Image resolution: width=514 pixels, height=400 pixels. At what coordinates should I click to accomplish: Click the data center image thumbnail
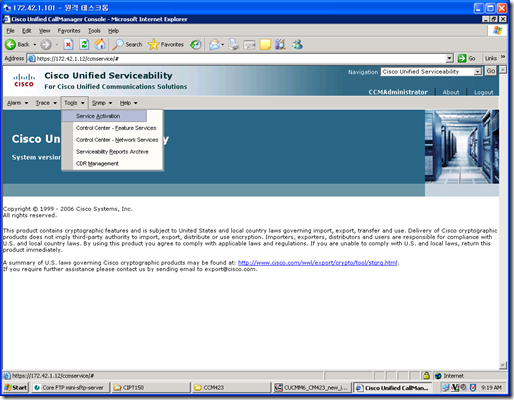pyautogui.click(x=462, y=147)
